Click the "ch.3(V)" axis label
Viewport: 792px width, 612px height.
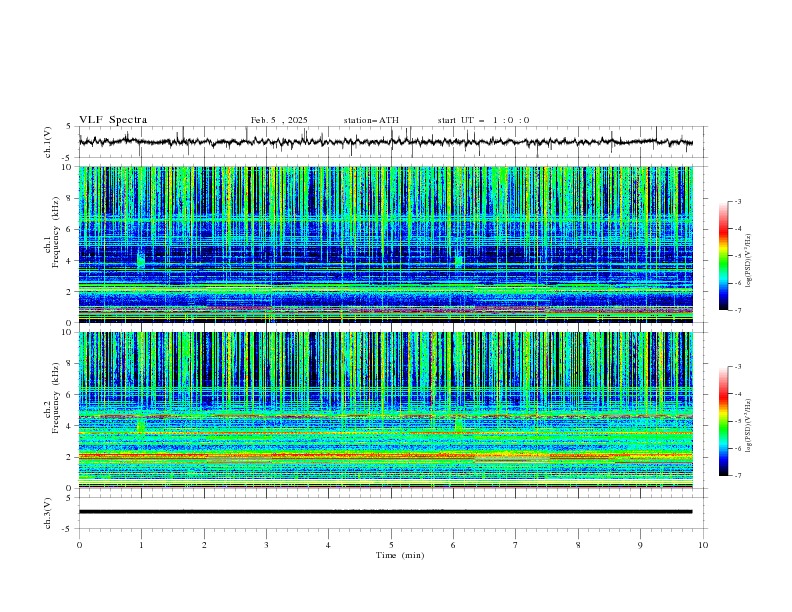tap(48, 513)
